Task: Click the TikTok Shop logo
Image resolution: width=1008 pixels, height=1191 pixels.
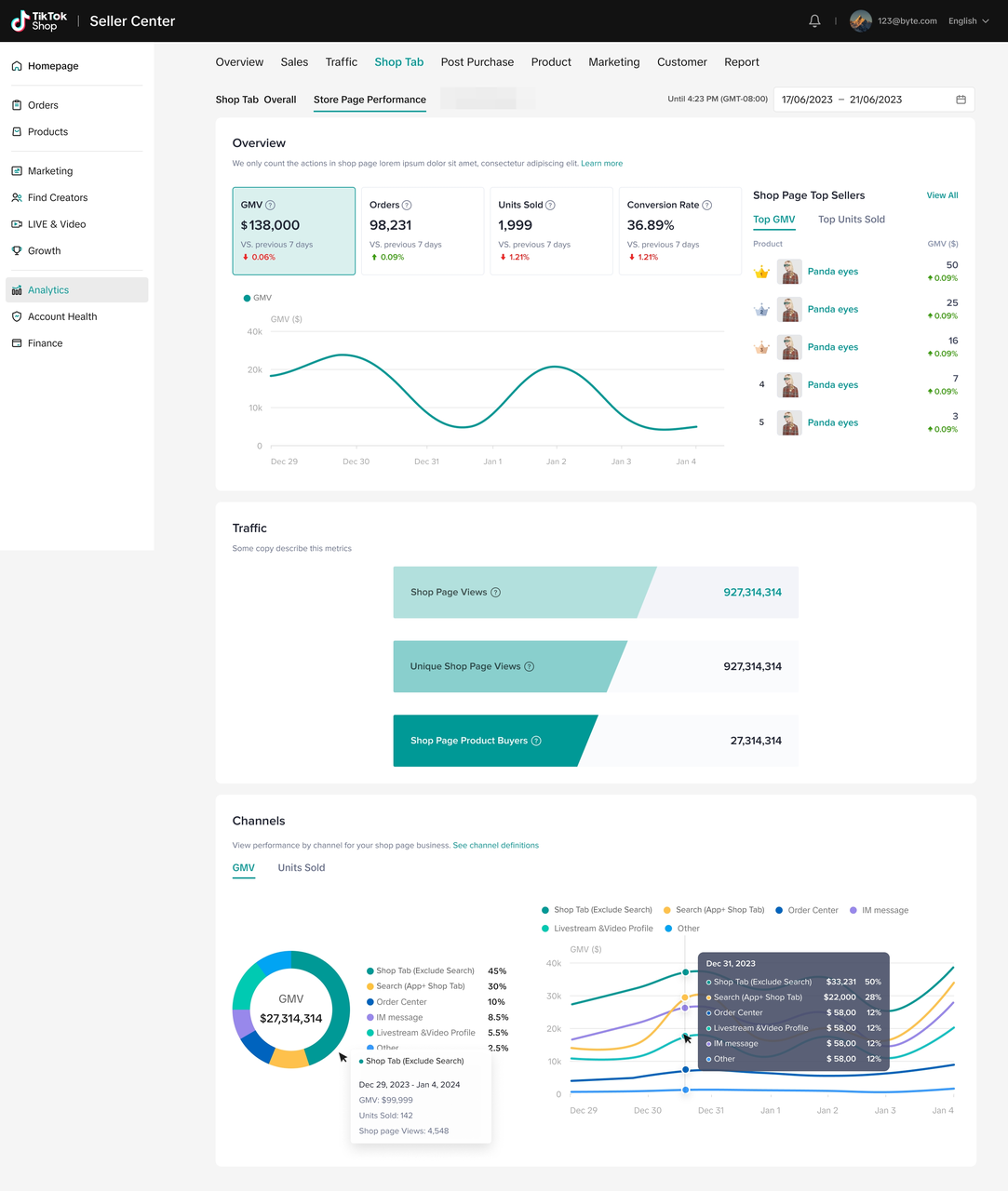Action: [39, 20]
